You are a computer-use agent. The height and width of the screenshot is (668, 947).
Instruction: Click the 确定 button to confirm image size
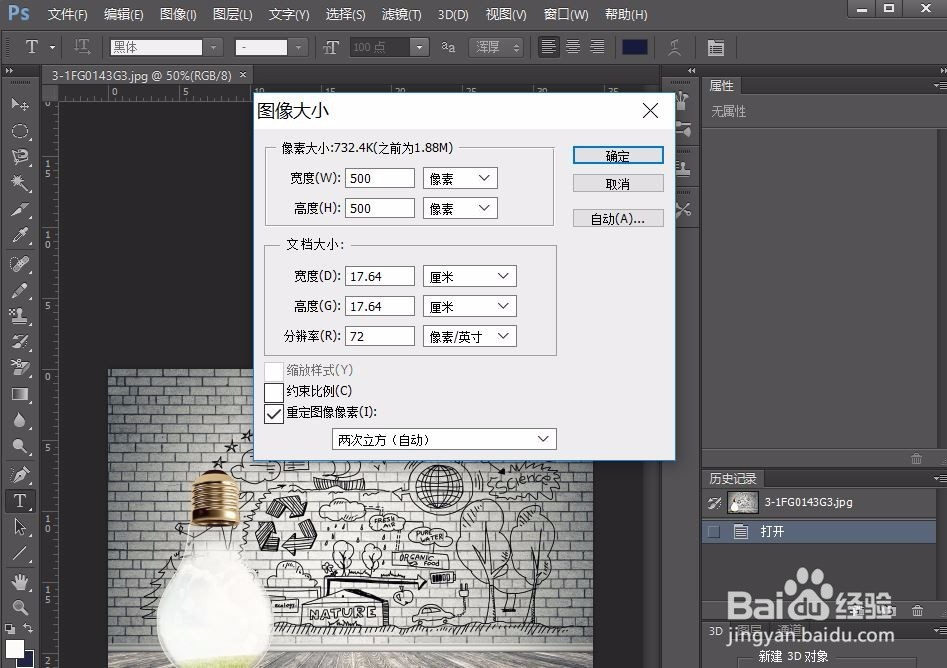[617, 155]
